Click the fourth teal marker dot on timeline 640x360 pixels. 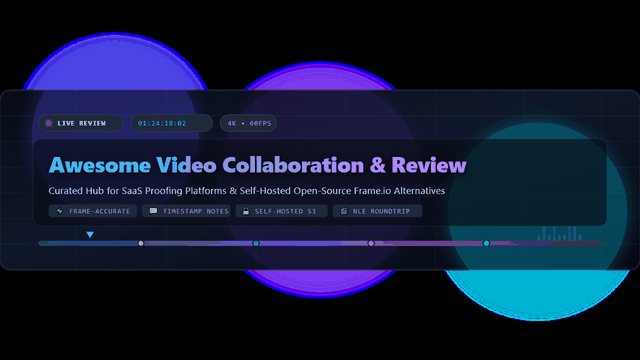coord(486,243)
